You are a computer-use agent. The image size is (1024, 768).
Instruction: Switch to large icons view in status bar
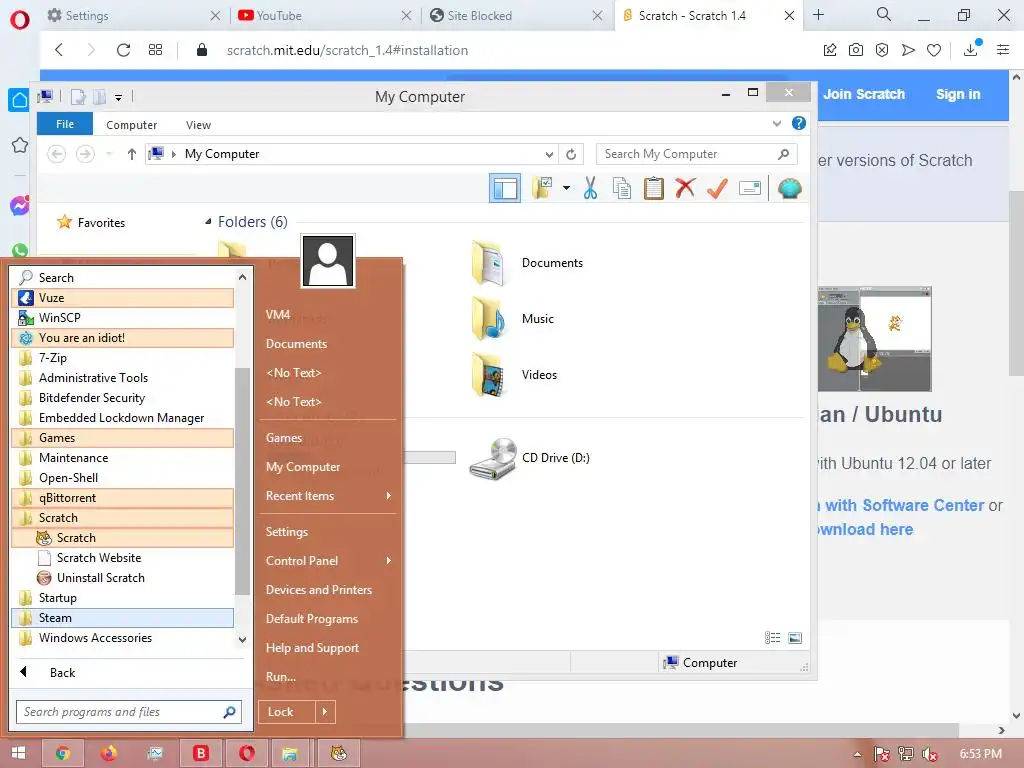(795, 638)
